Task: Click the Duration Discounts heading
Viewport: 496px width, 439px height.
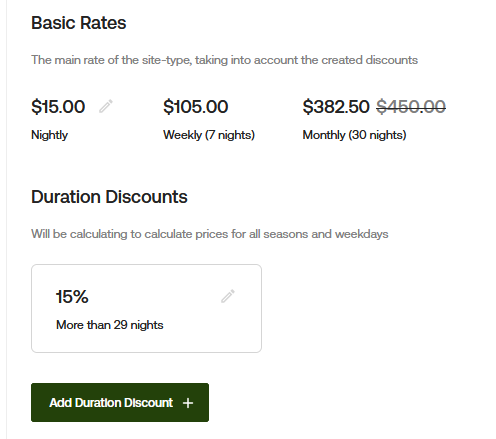Action: 109,197
